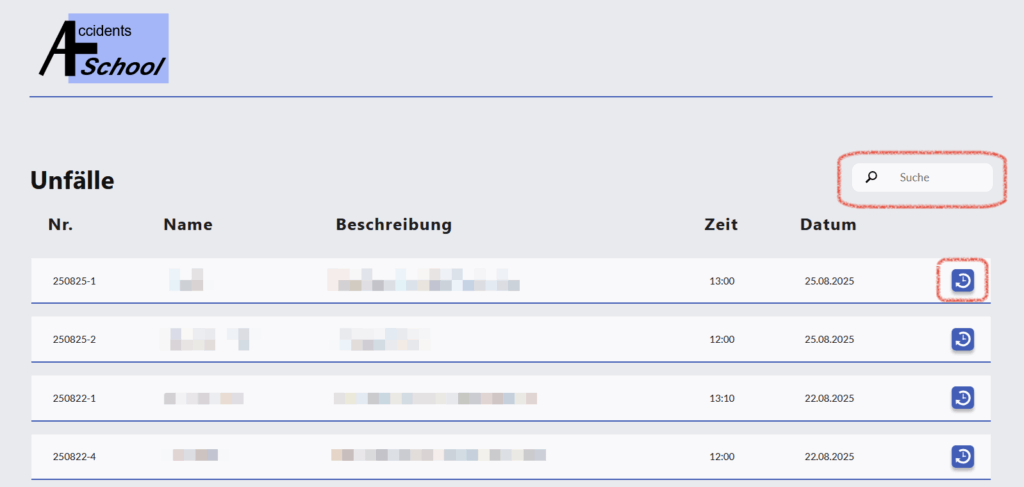Image resolution: width=1024 pixels, height=487 pixels.
Task: Open accident entry 250822-4
Action: pyautogui.click(x=74, y=457)
